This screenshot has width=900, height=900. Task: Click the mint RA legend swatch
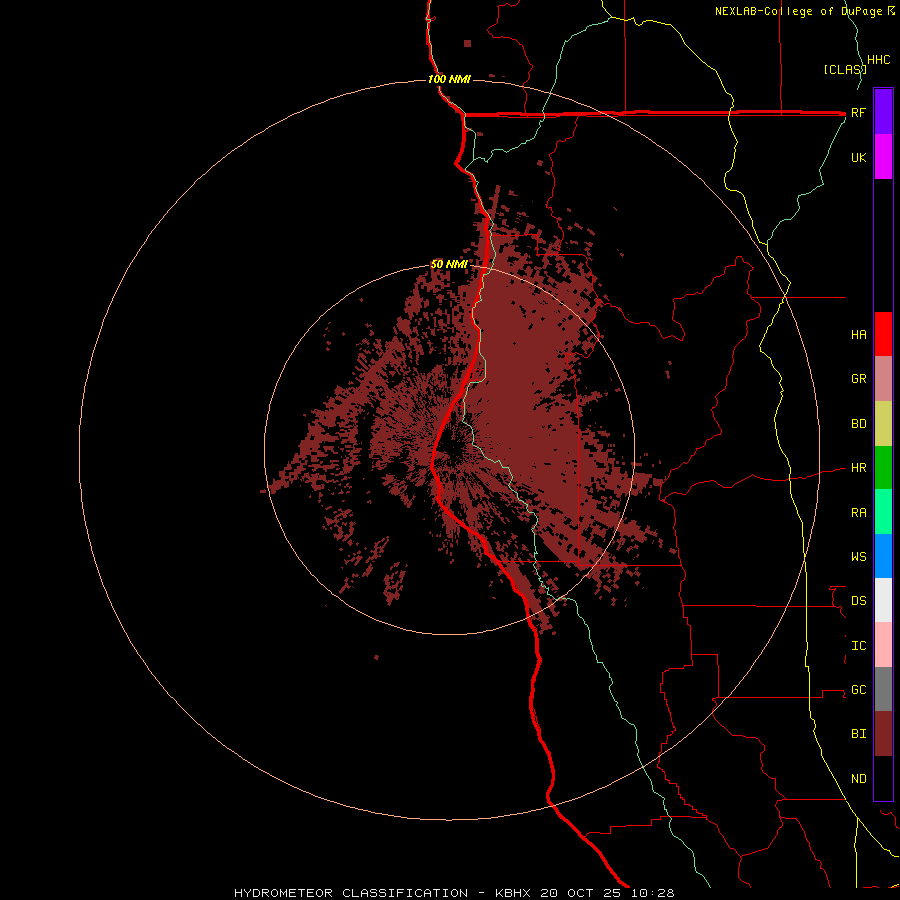click(883, 512)
